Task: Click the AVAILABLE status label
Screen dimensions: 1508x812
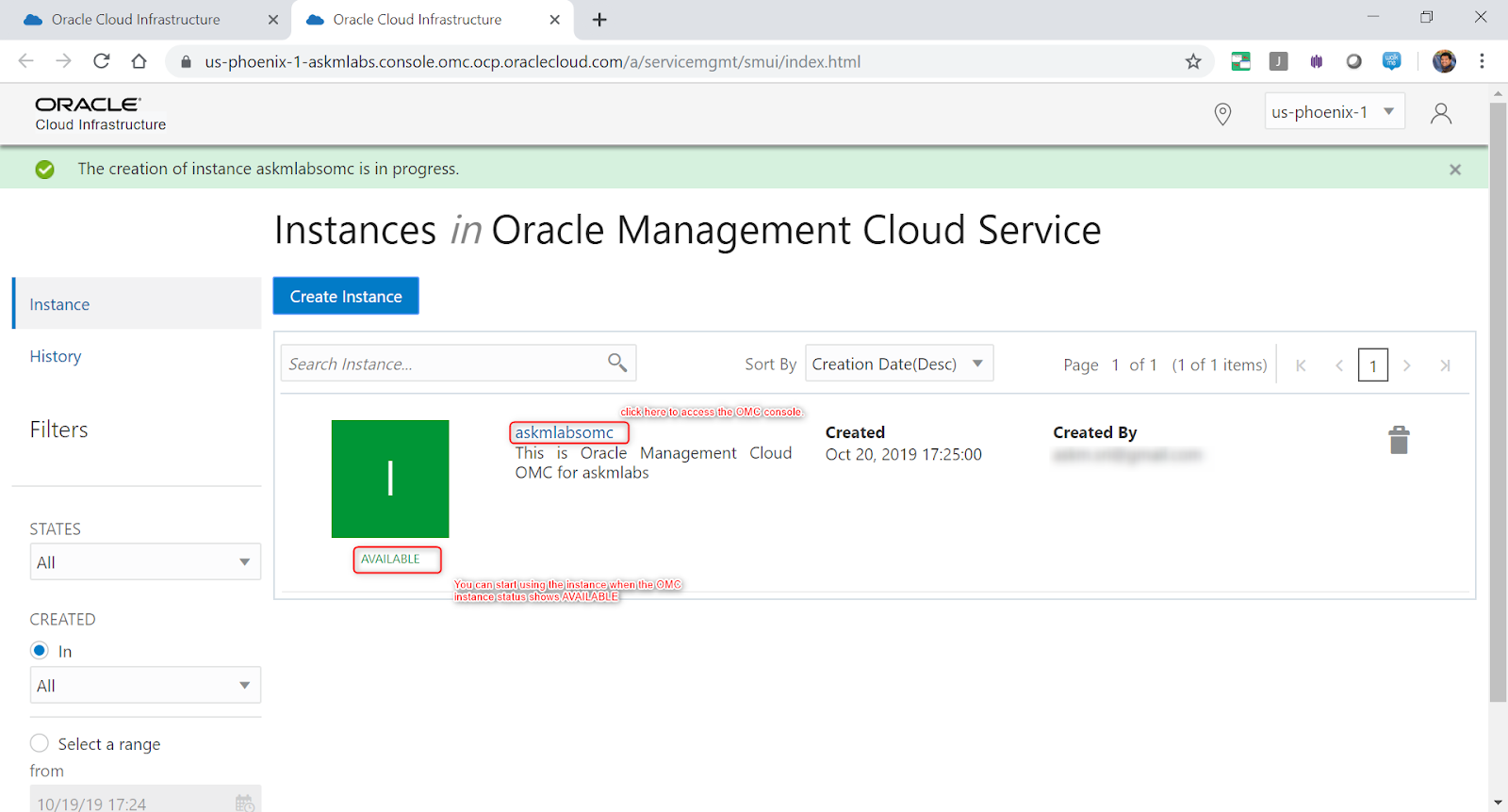Action: click(x=390, y=559)
